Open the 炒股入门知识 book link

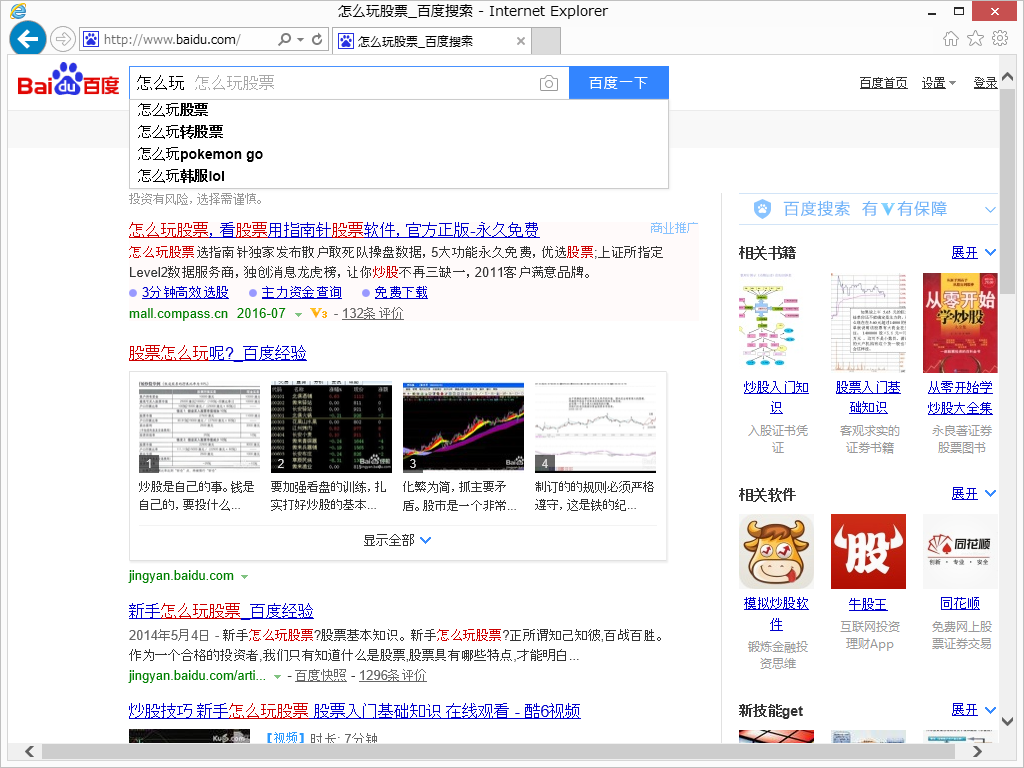776,398
